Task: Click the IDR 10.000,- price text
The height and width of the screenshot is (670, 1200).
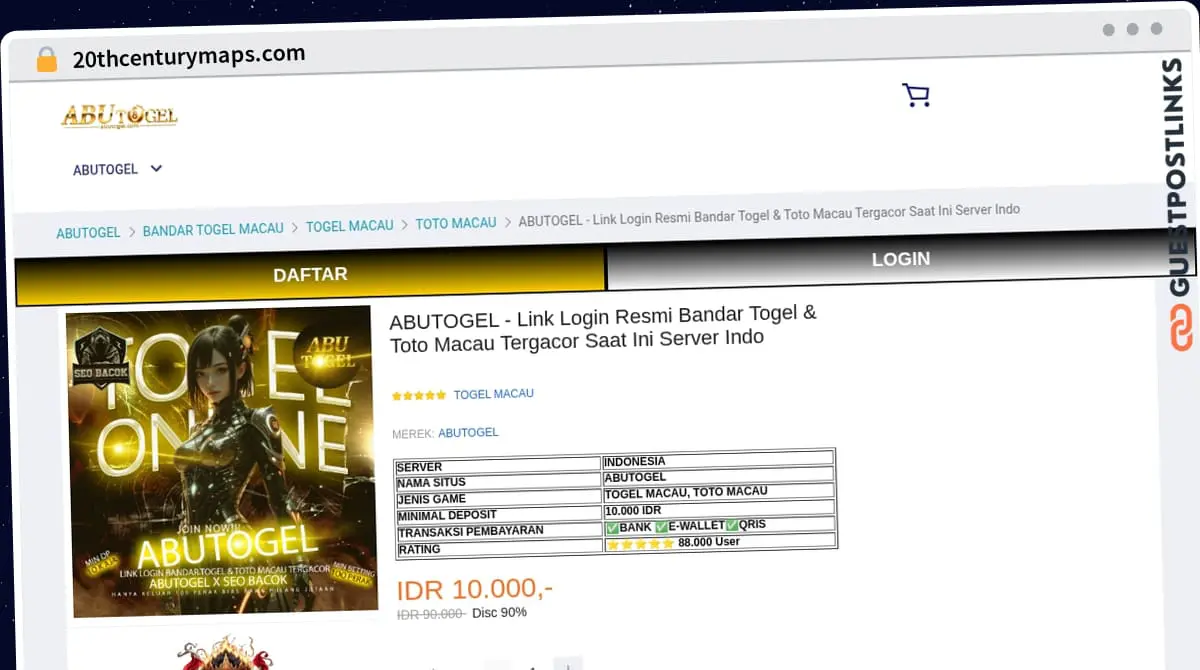Action: pos(475,590)
